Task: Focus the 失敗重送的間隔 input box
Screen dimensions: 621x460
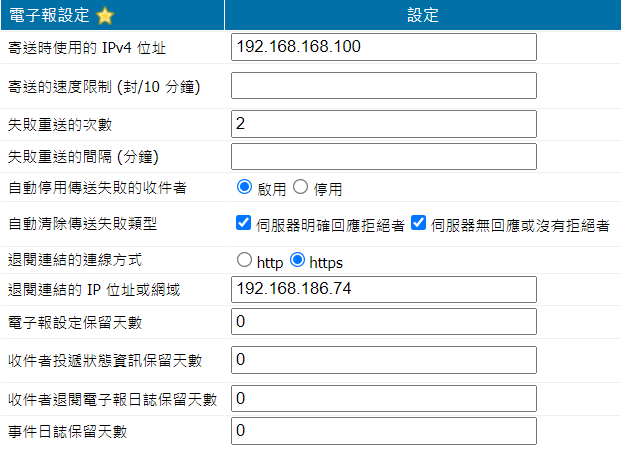Action: click(383, 157)
